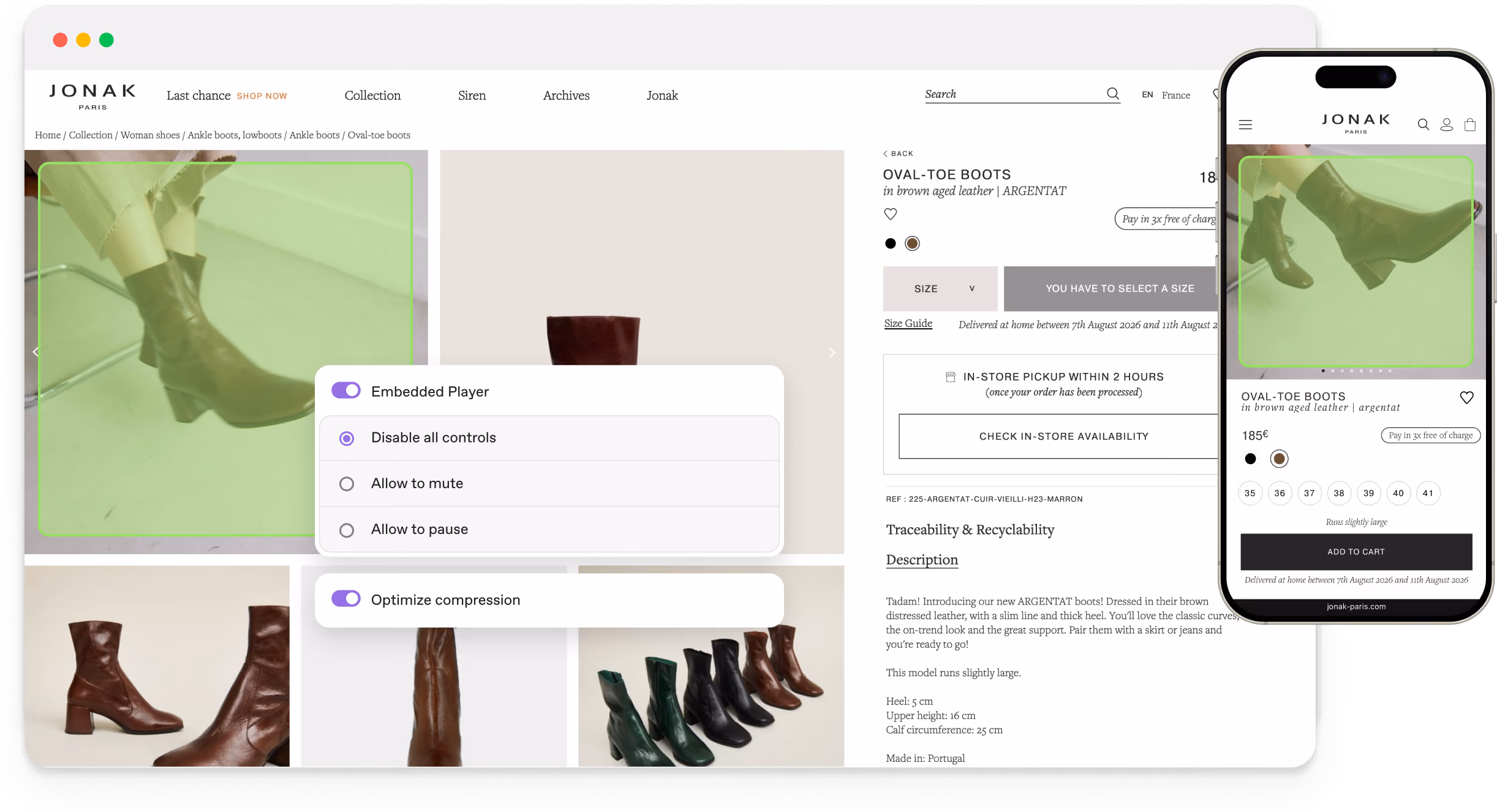Click the JONAK logo on the phone
The height and width of the screenshot is (812, 1497).
[1356, 123]
